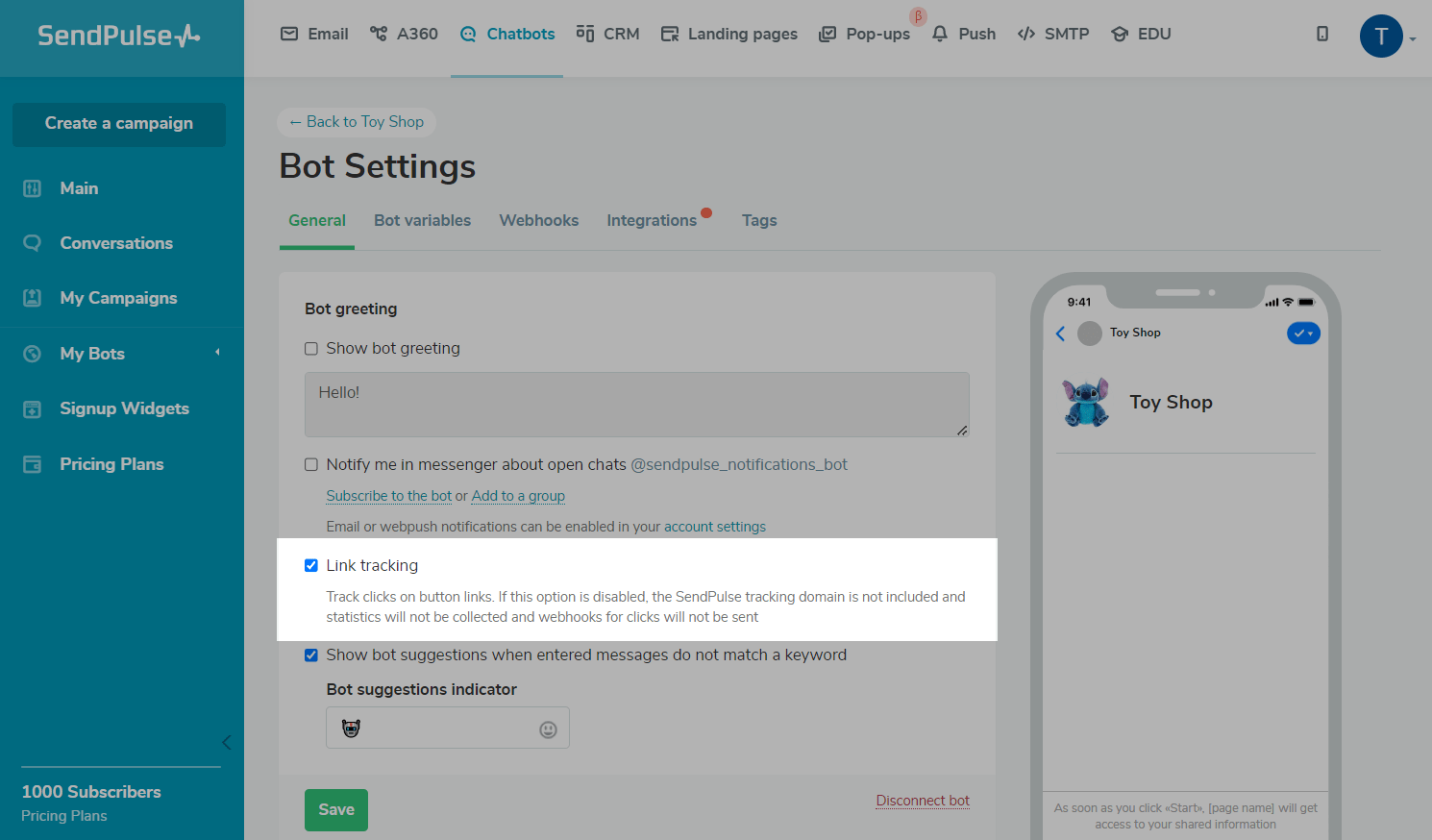This screenshot has width=1432, height=840.
Task: Click the Bot suggestions indicator input field
Action: [x=448, y=728]
